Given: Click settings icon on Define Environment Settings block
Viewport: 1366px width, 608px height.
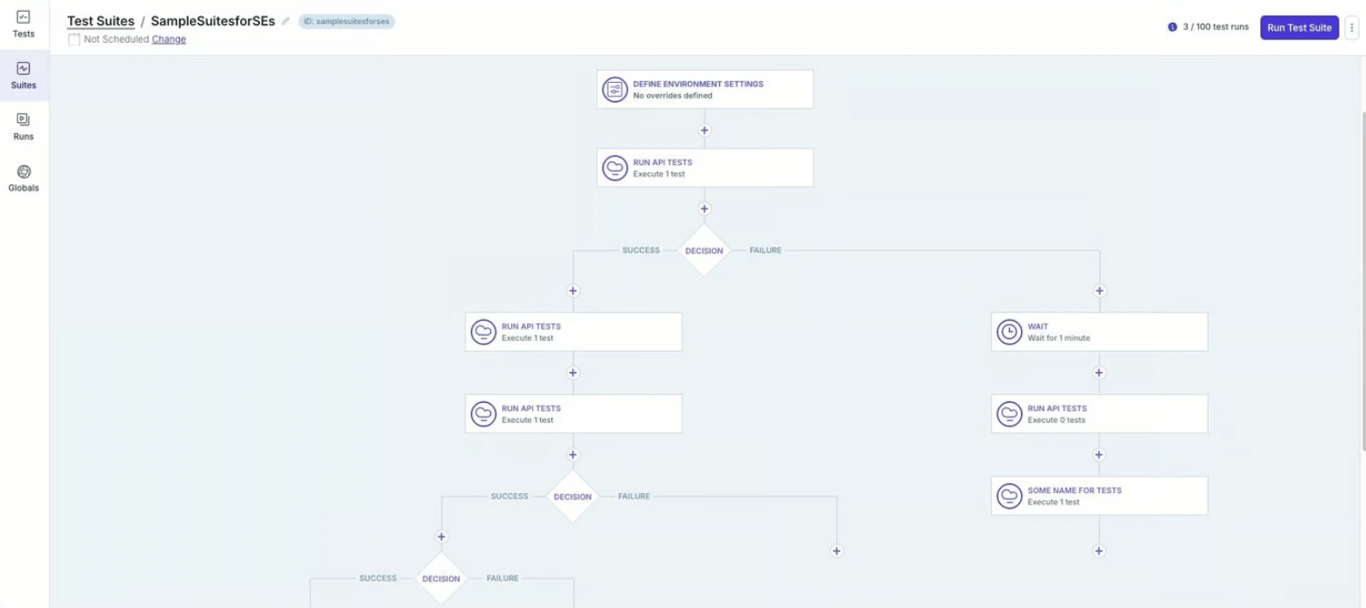Looking at the screenshot, I should (613, 88).
